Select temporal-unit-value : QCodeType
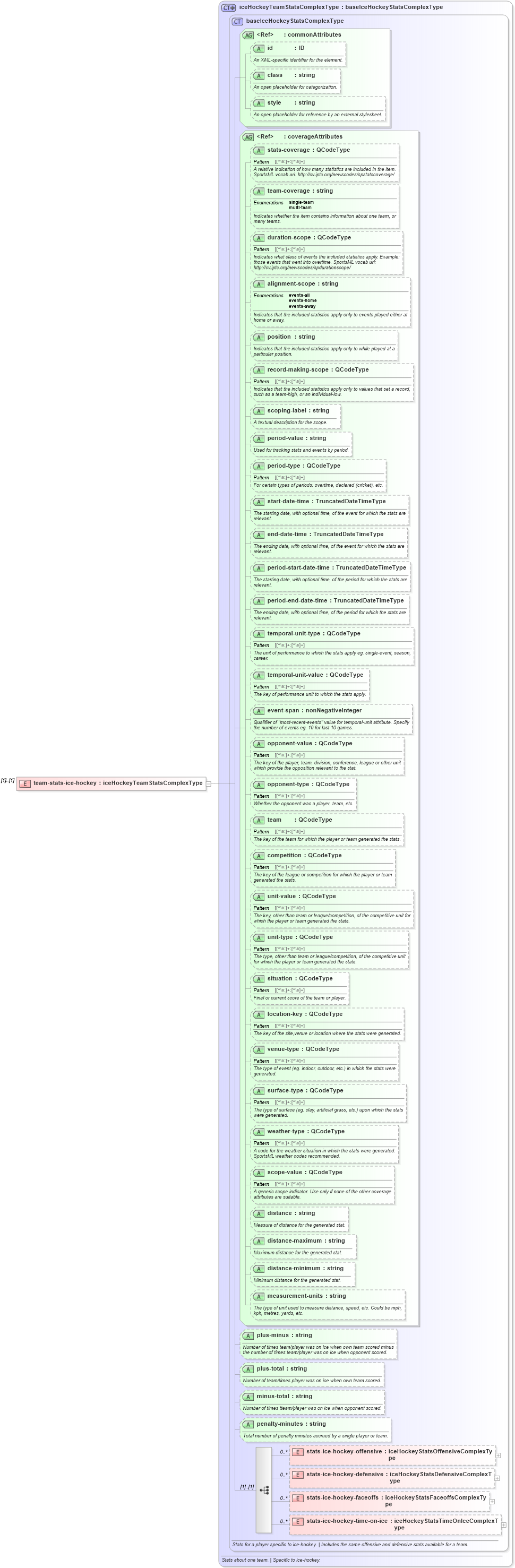Image resolution: width=515 pixels, height=1568 pixels. coord(315,675)
